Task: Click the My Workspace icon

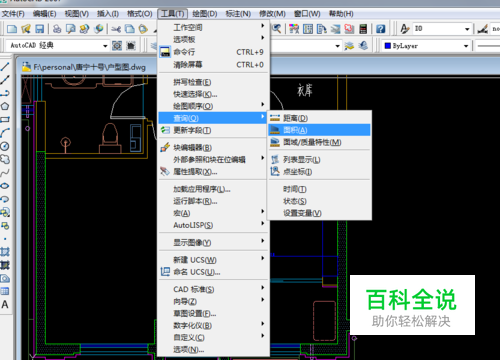Action: [131, 45]
